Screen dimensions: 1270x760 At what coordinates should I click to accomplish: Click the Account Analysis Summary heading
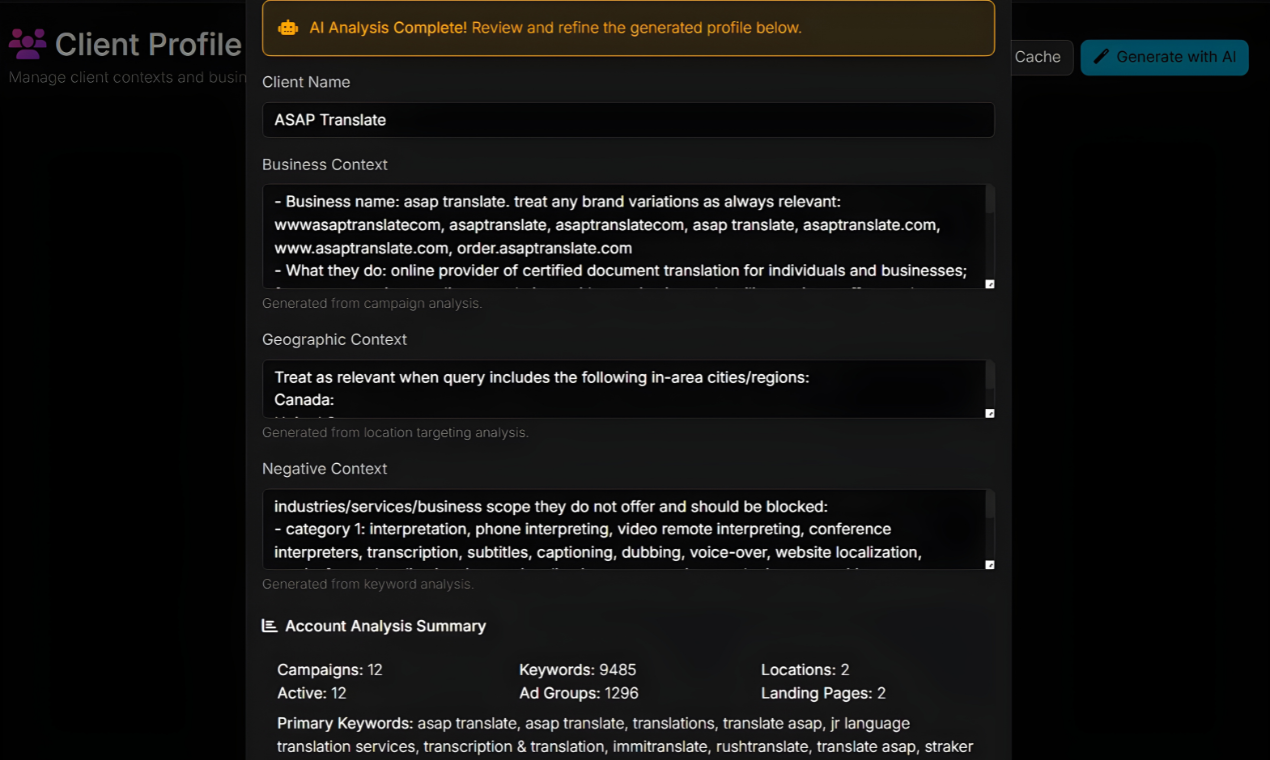tap(385, 626)
